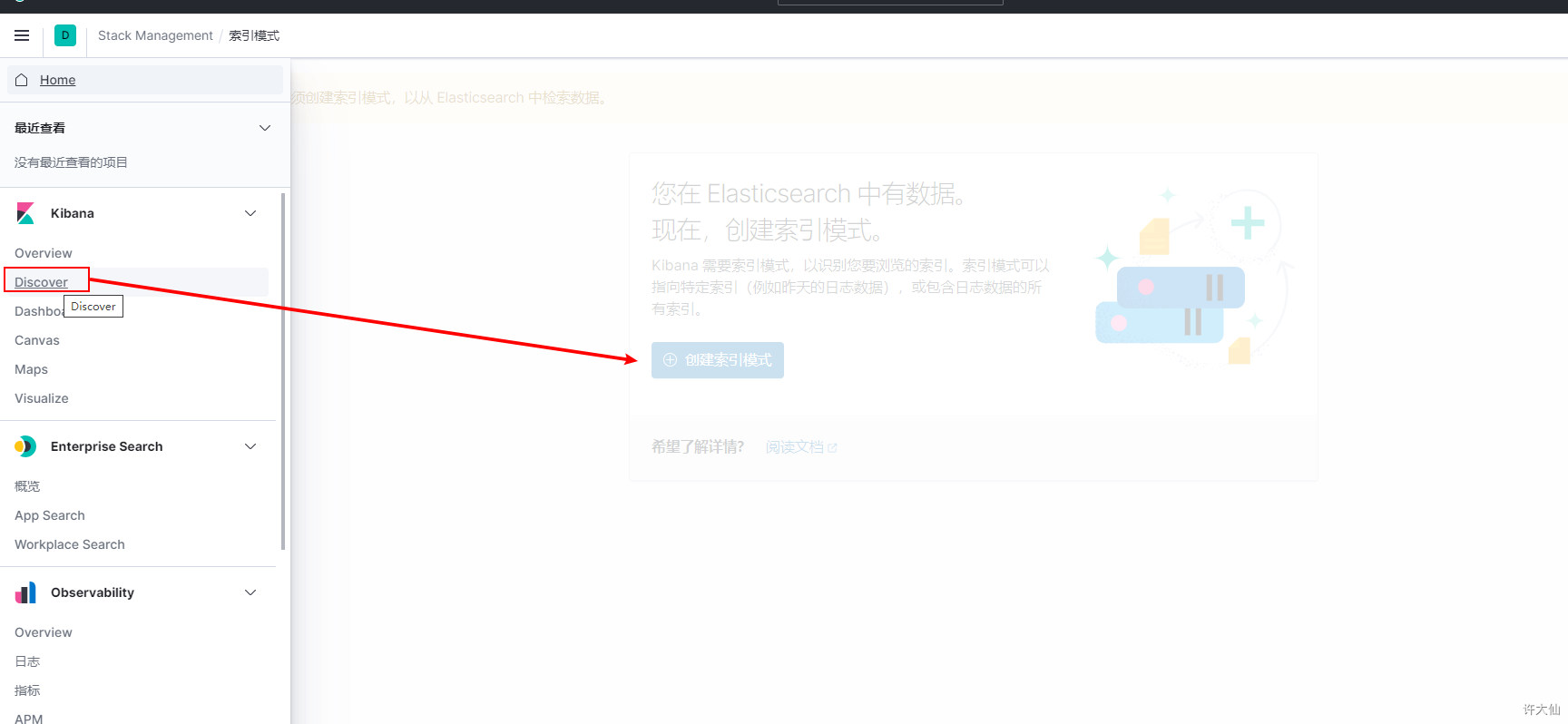Click the Observability logo icon
This screenshot has width=1568, height=724.
click(x=25, y=592)
